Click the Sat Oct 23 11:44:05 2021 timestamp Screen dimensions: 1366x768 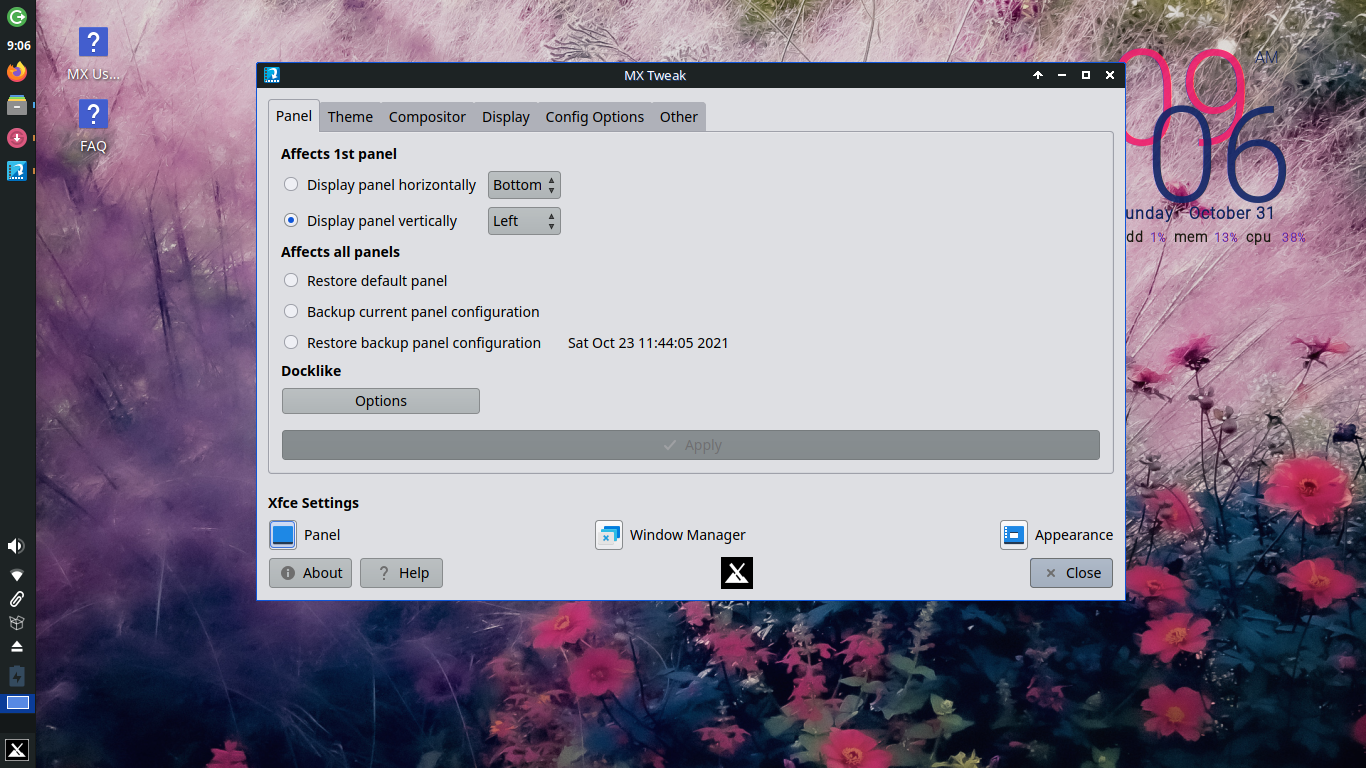[648, 343]
